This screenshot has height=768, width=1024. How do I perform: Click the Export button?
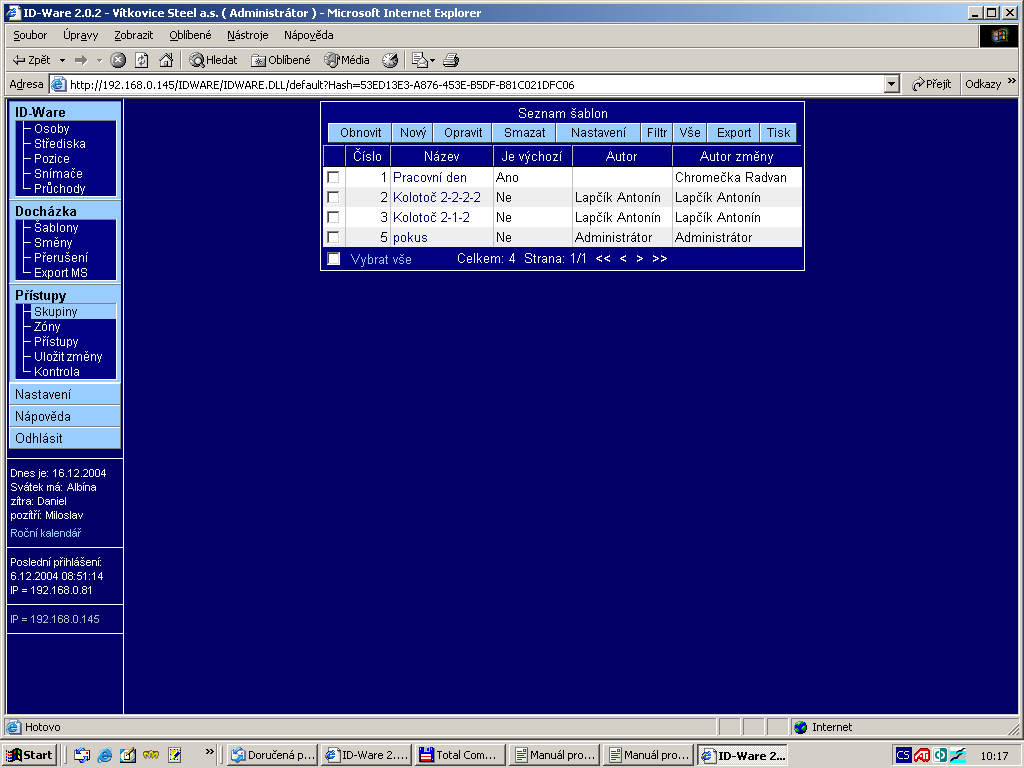click(x=734, y=133)
